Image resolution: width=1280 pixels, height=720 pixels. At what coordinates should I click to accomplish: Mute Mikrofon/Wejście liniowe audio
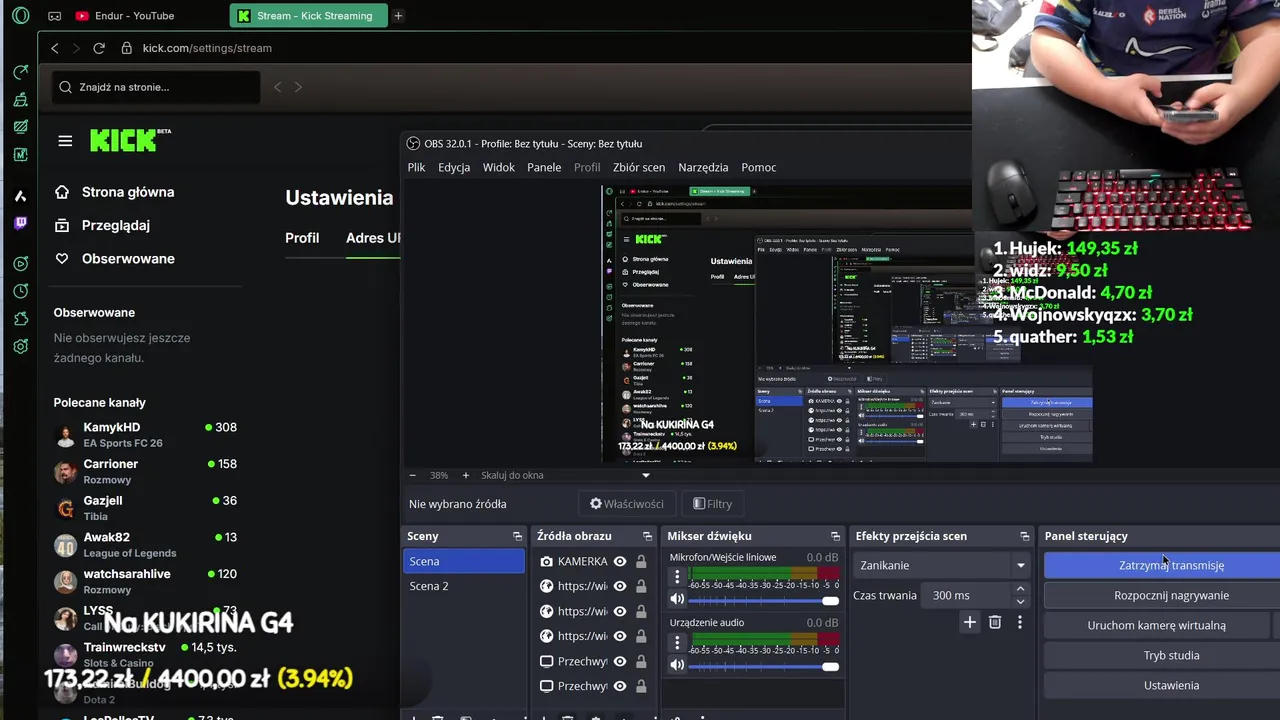click(677, 599)
